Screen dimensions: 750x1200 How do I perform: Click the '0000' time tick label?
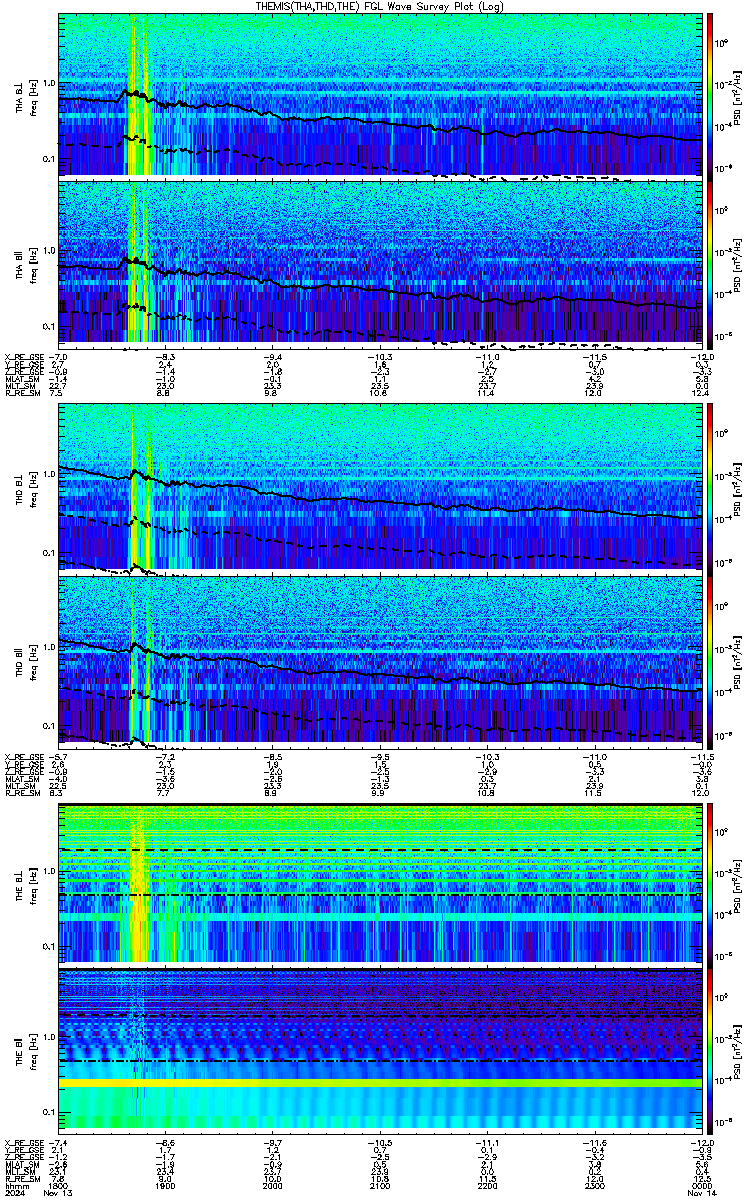pyautogui.click(x=701, y=1186)
